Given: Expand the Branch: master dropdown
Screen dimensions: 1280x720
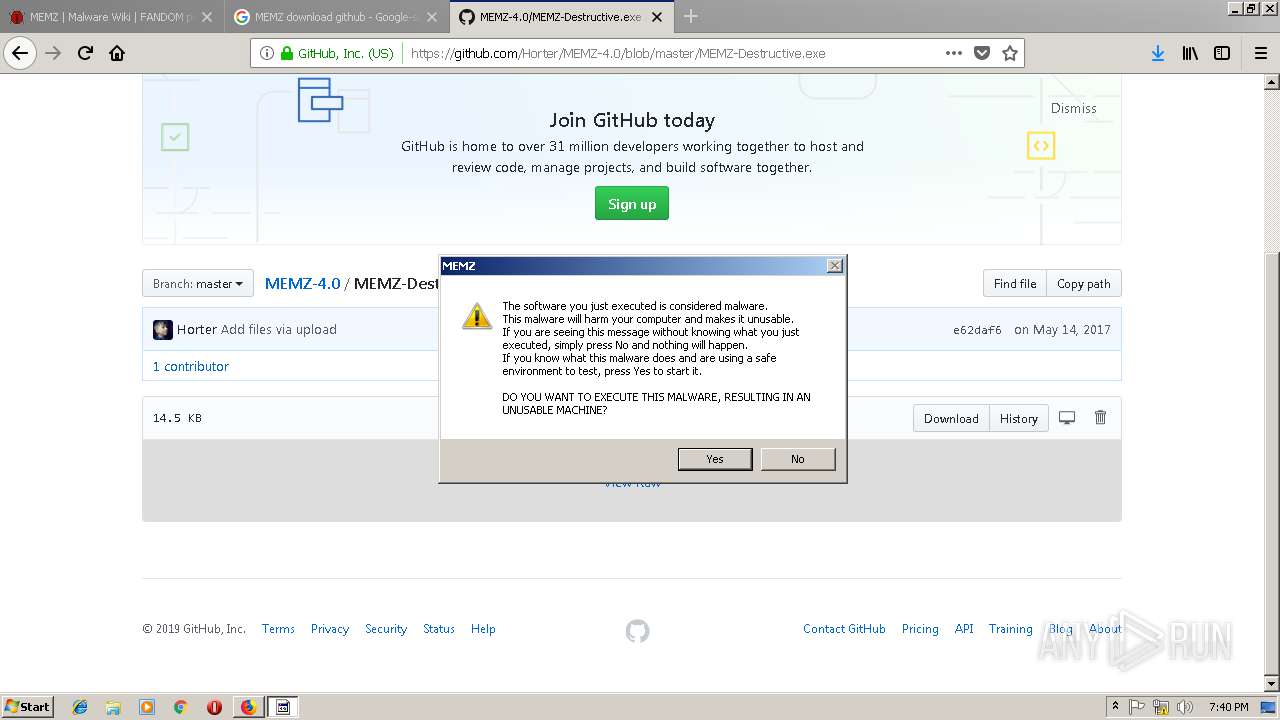Looking at the screenshot, I should (x=198, y=284).
